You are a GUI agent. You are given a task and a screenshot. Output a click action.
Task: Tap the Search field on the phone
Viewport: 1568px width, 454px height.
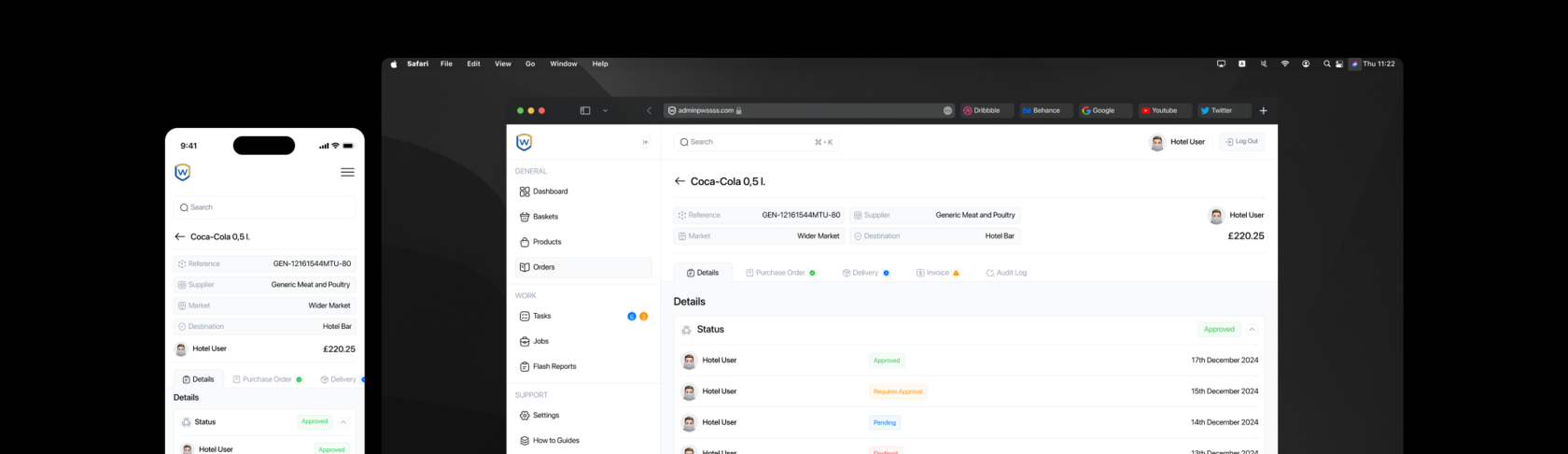(x=265, y=207)
